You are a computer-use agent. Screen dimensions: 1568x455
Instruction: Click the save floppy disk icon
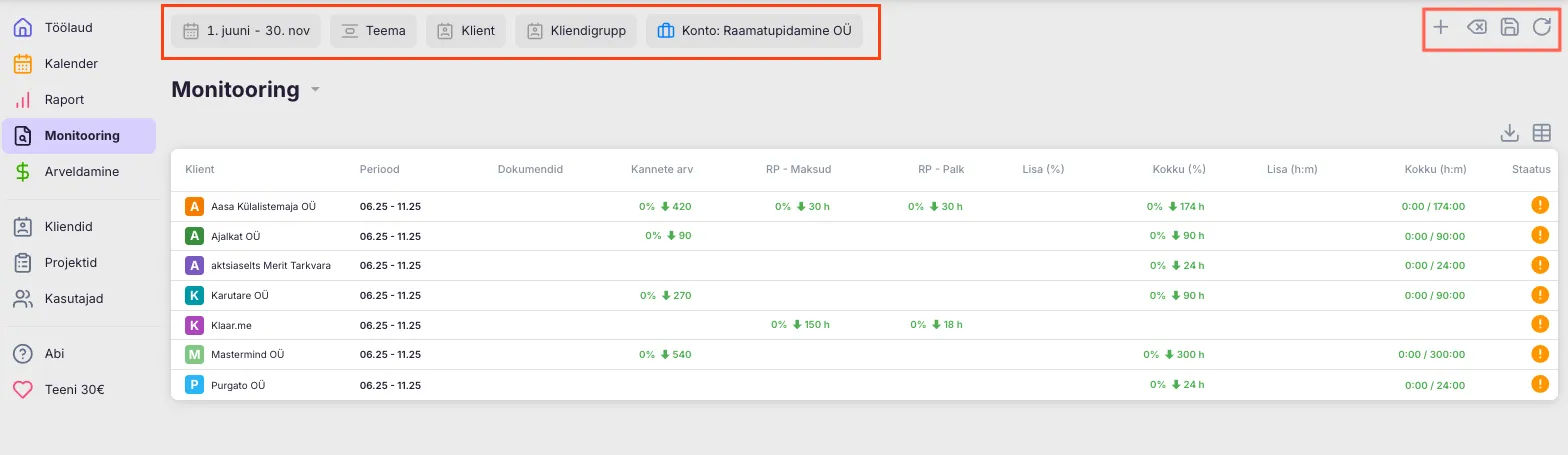tap(1510, 28)
